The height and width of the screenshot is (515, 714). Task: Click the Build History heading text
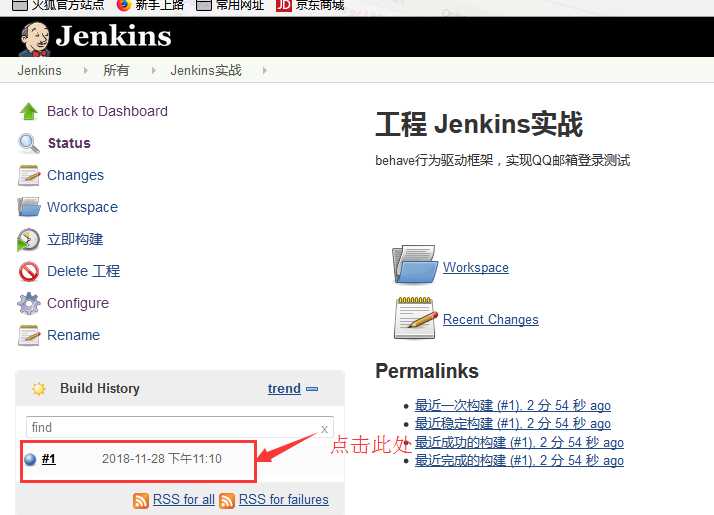tap(100, 389)
